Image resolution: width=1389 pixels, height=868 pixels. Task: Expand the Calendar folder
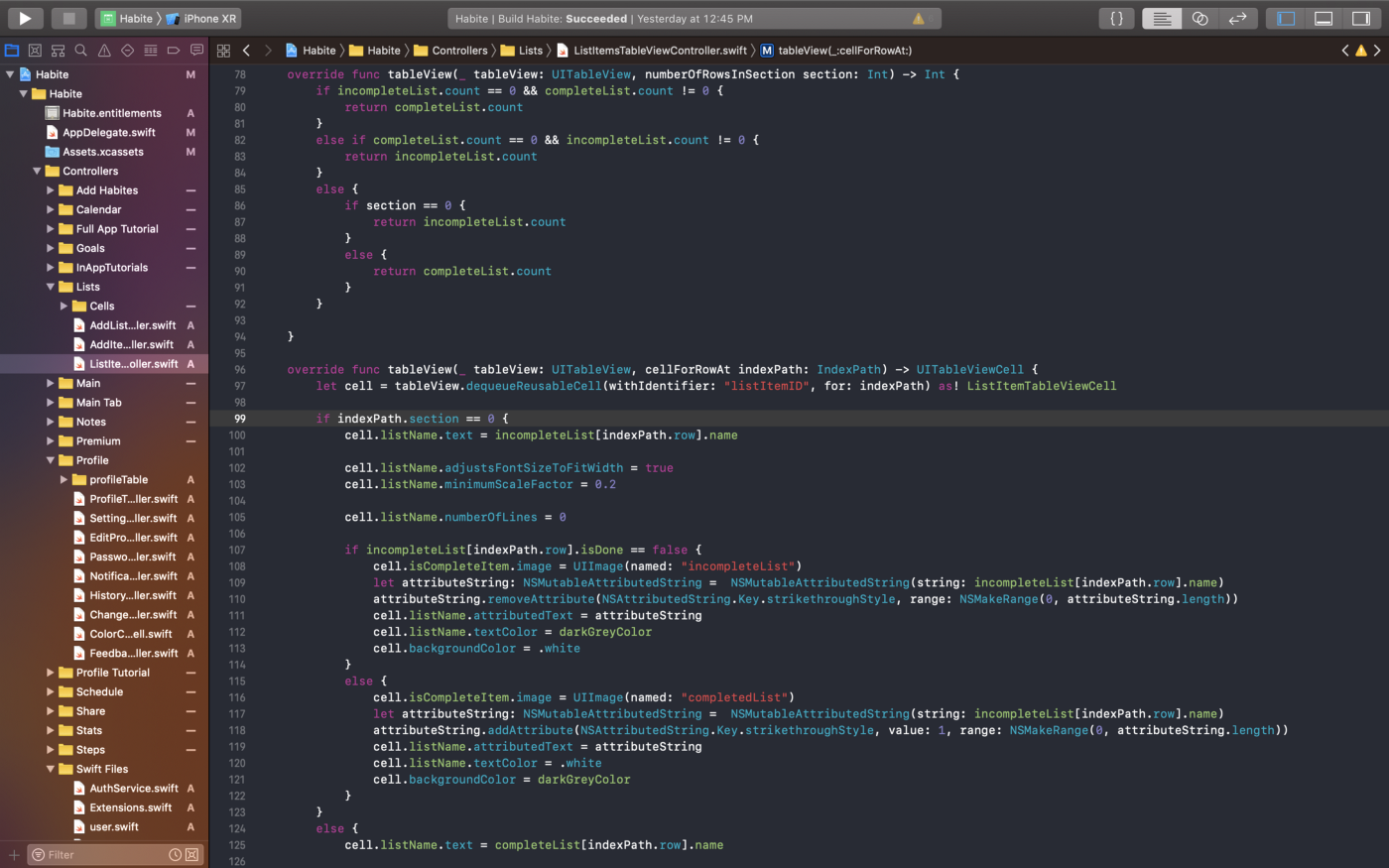51,209
